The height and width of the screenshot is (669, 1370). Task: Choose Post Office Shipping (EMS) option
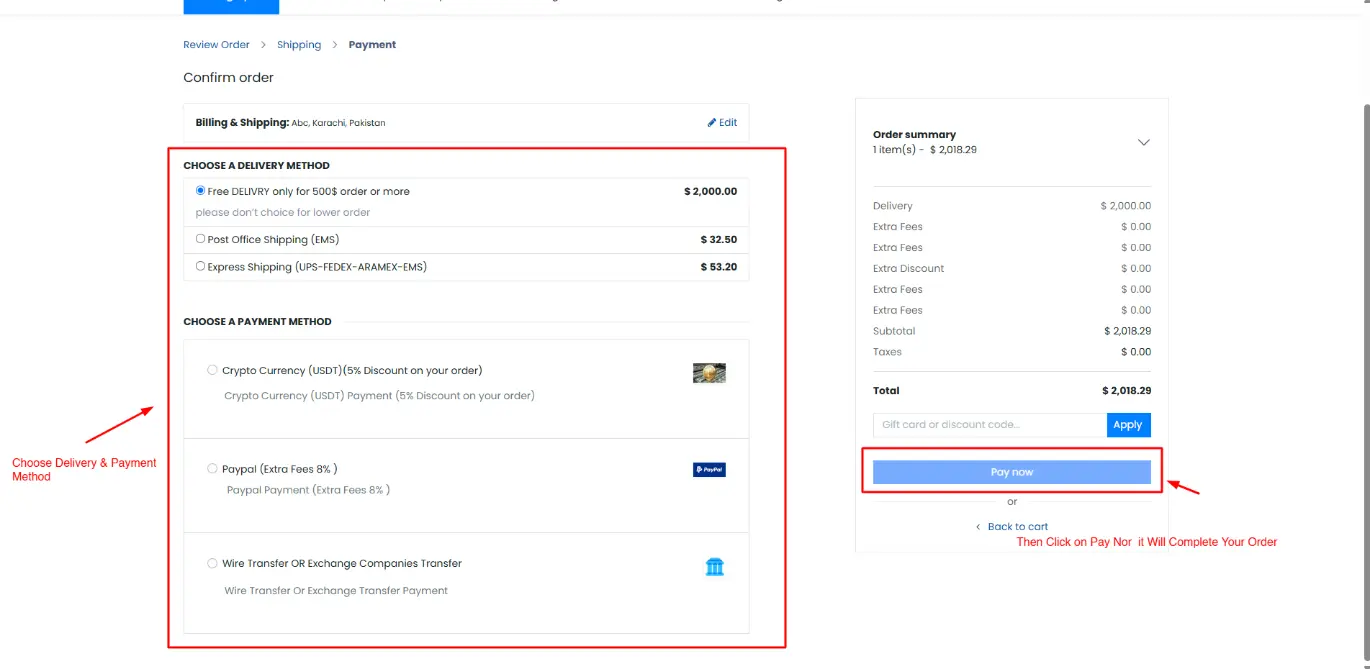pos(201,239)
